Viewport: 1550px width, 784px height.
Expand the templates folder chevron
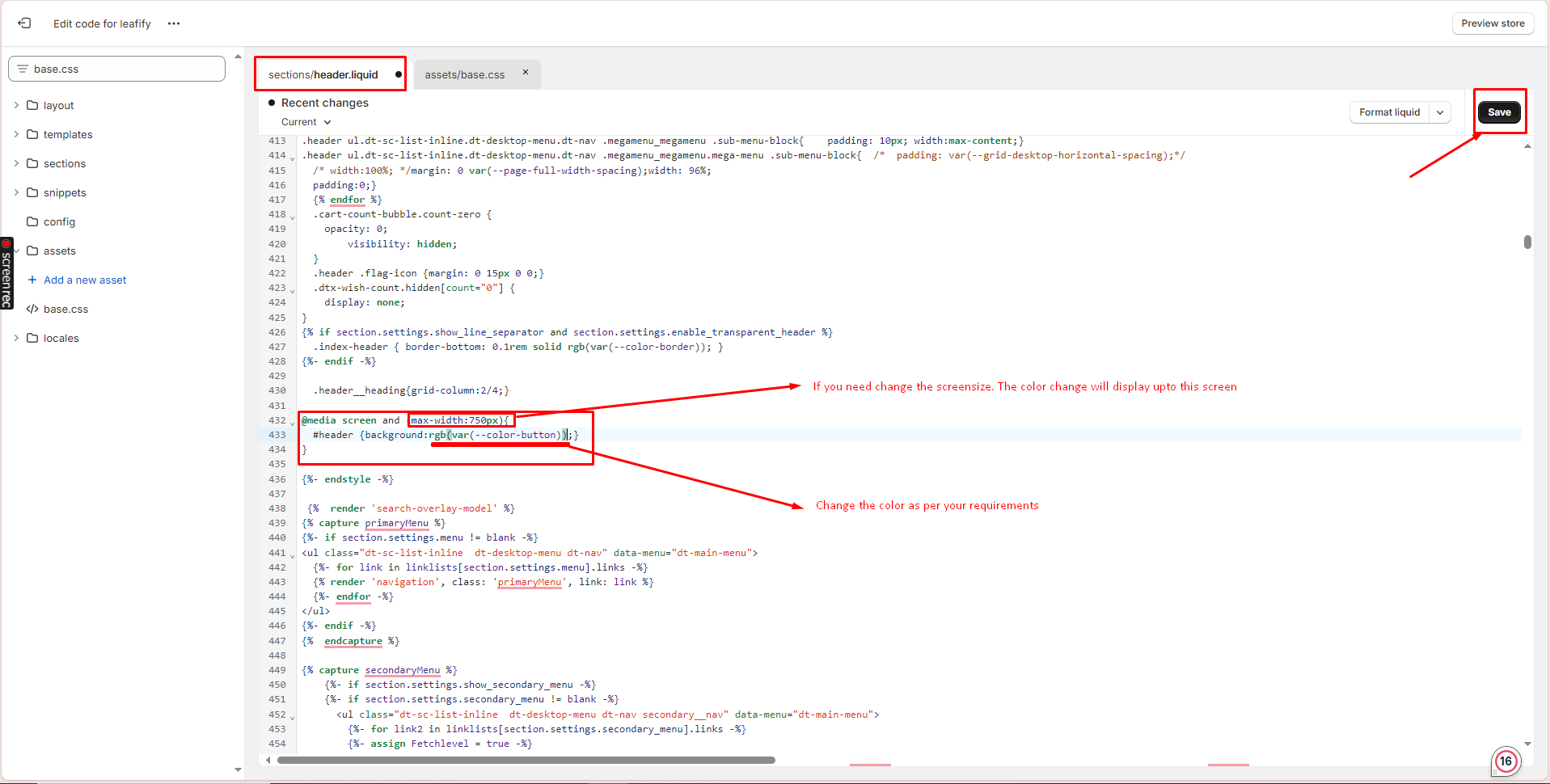[16, 134]
